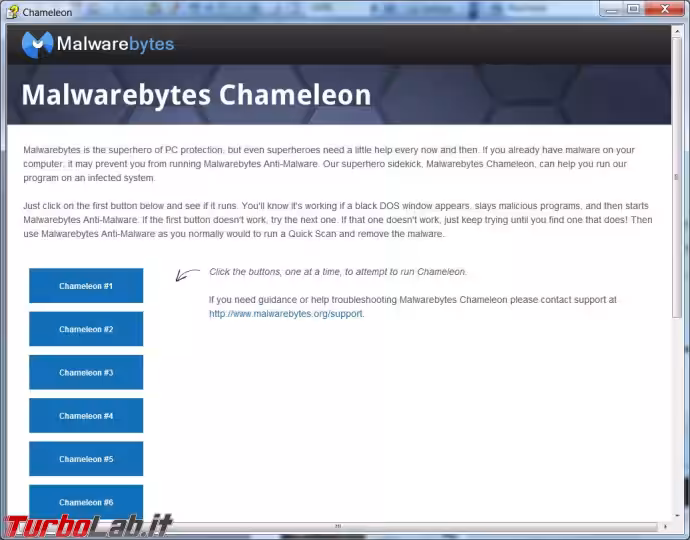Click the Chameleon title bar help icon
The width and height of the screenshot is (690, 540).
tap(12, 12)
